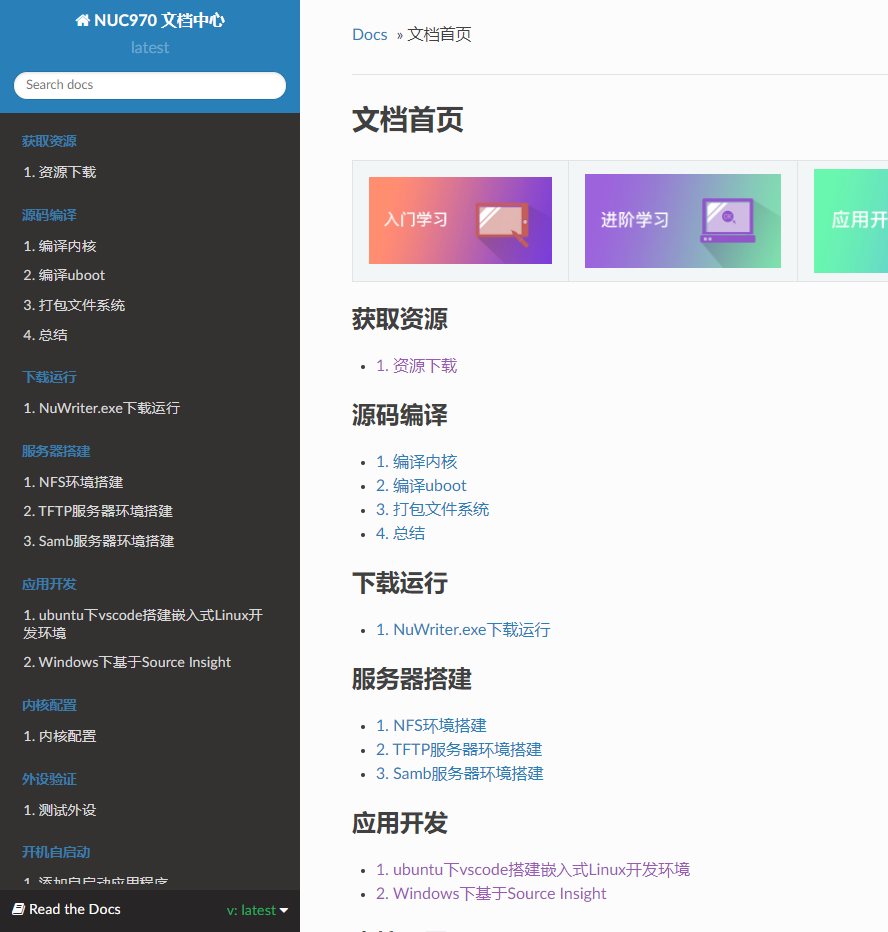Select sidebar item 3. 打包文件系统
The width and height of the screenshot is (888, 932).
click(x=74, y=306)
